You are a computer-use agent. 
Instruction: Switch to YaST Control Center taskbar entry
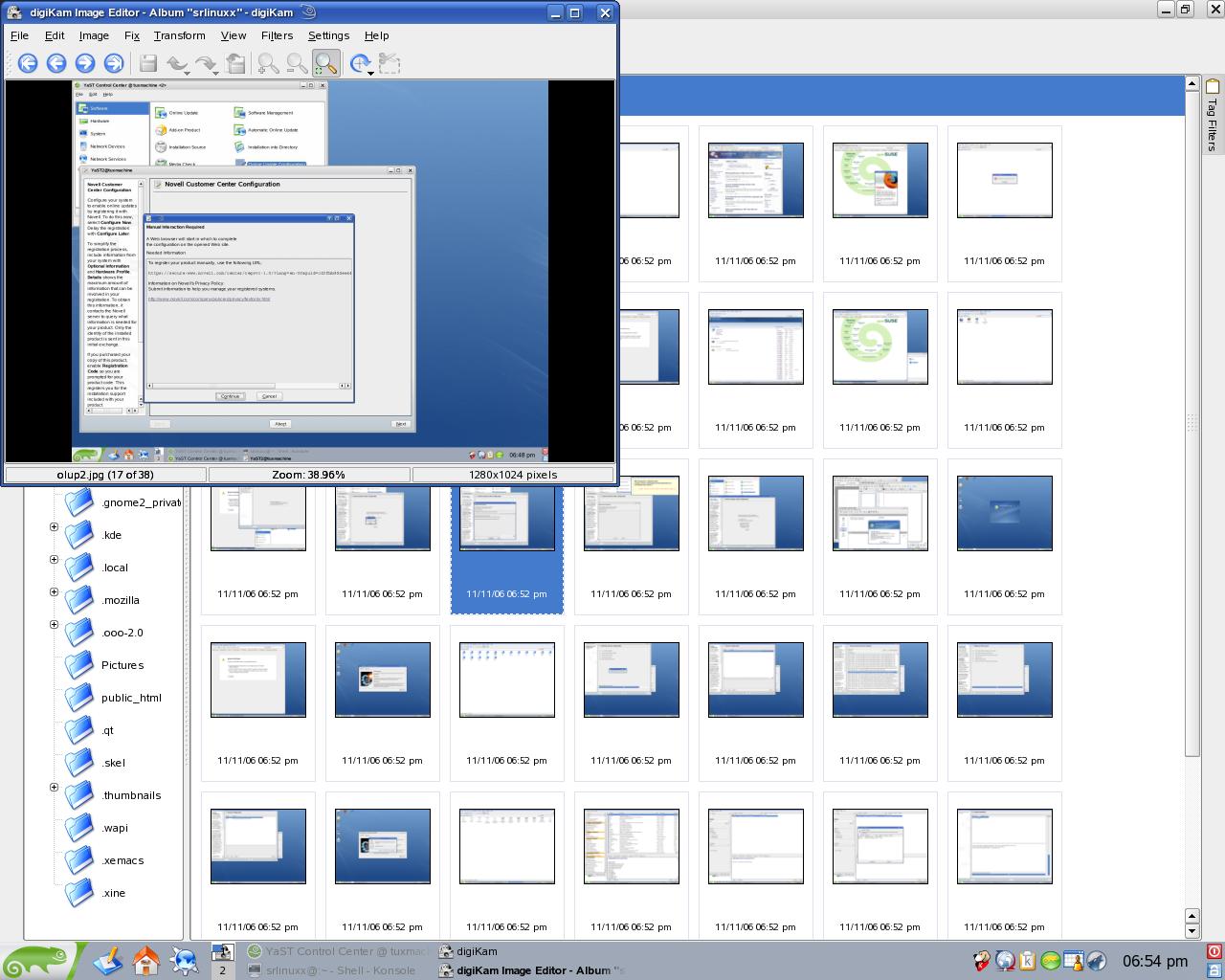pos(339,951)
